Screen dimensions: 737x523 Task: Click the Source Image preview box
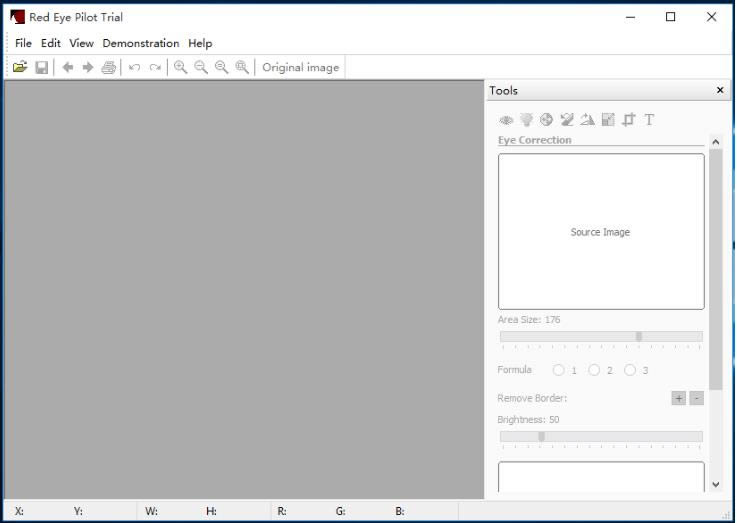click(x=601, y=232)
